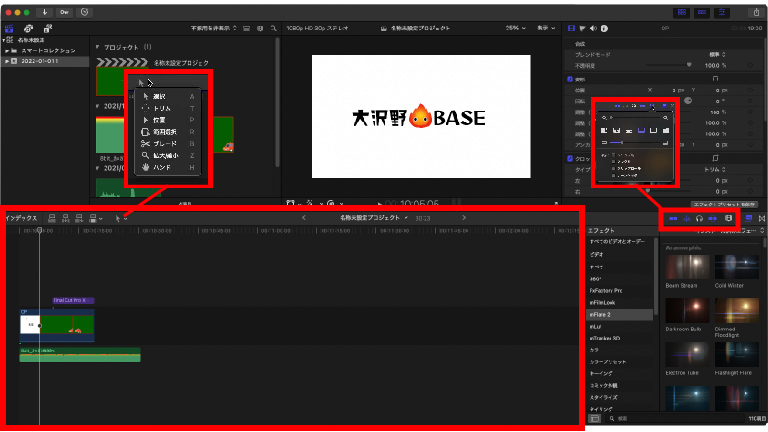Image resolution: width=768 pixels, height=432 pixels.
Task: Open the audio inspector speaker tab
Action: point(593,28)
